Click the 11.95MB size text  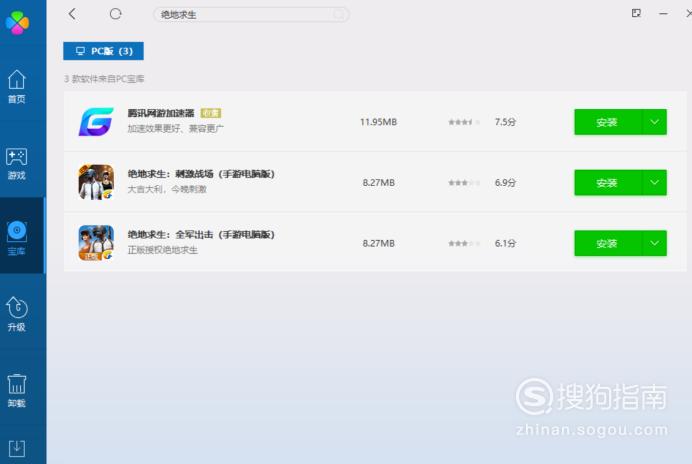point(378,122)
